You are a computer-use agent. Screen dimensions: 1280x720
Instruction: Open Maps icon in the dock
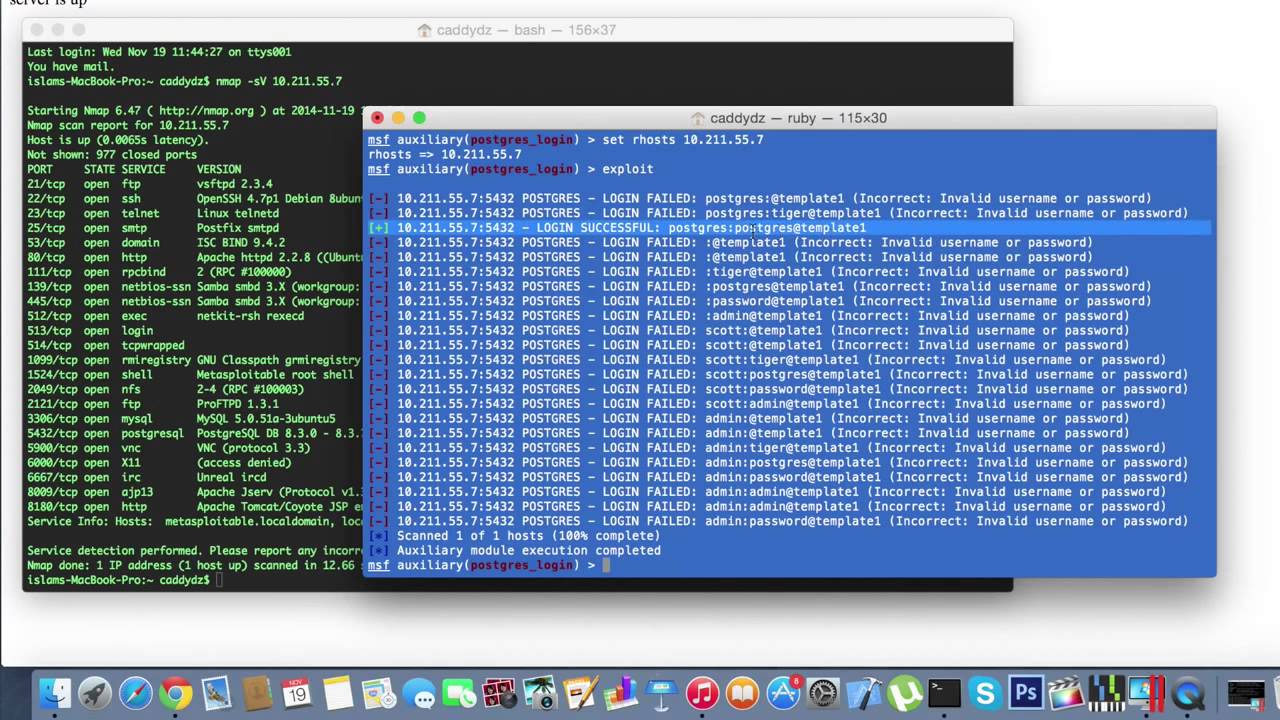click(x=379, y=693)
